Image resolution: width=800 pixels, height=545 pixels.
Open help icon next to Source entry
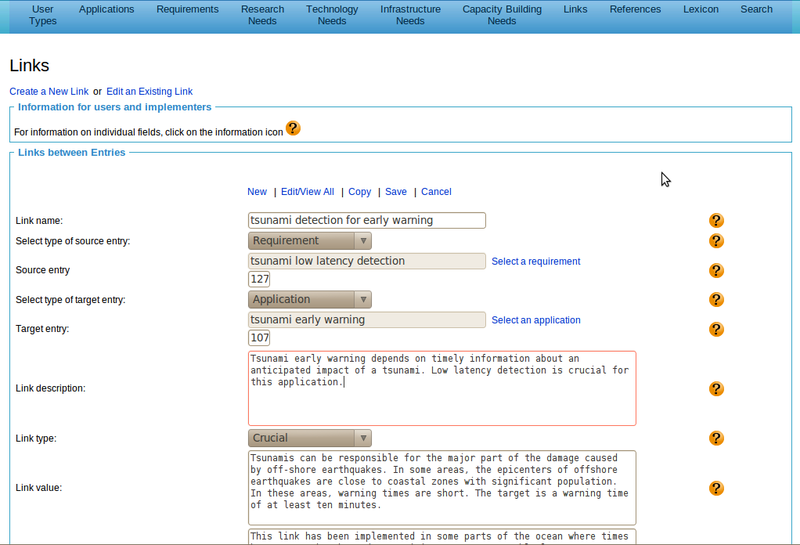point(716,270)
